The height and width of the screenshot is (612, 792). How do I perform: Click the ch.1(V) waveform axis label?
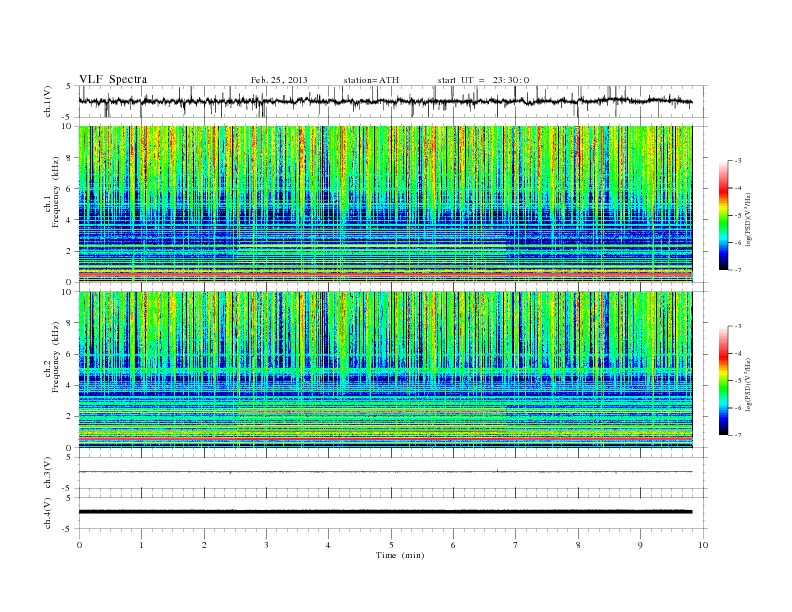[x=47, y=101]
